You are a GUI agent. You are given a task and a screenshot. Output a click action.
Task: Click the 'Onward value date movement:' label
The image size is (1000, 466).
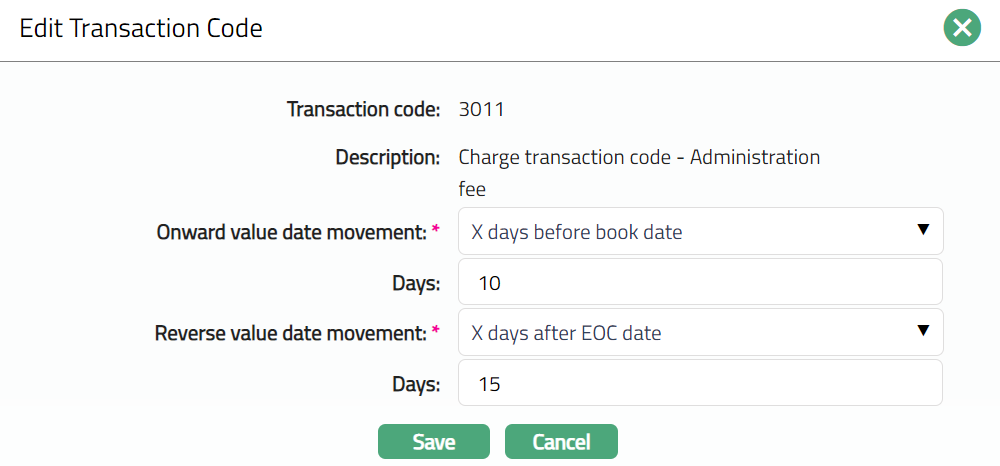(291, 233)
